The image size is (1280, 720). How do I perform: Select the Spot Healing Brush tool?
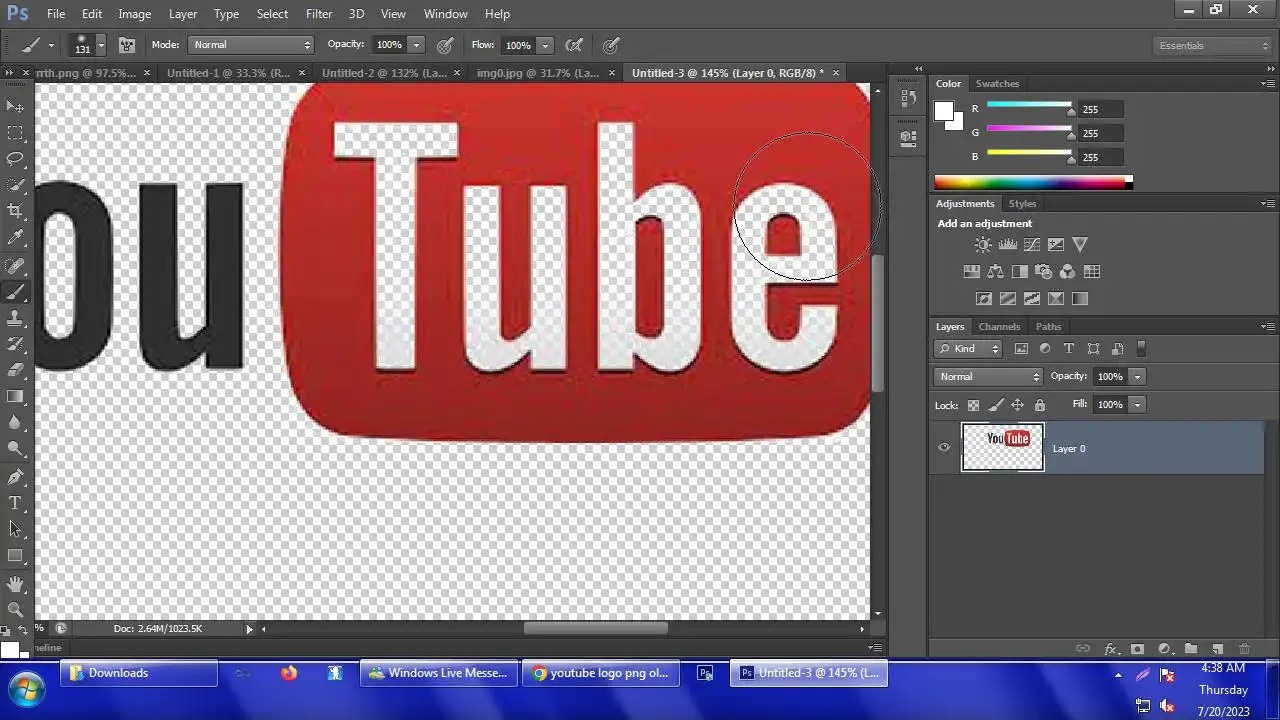[15, 266]
